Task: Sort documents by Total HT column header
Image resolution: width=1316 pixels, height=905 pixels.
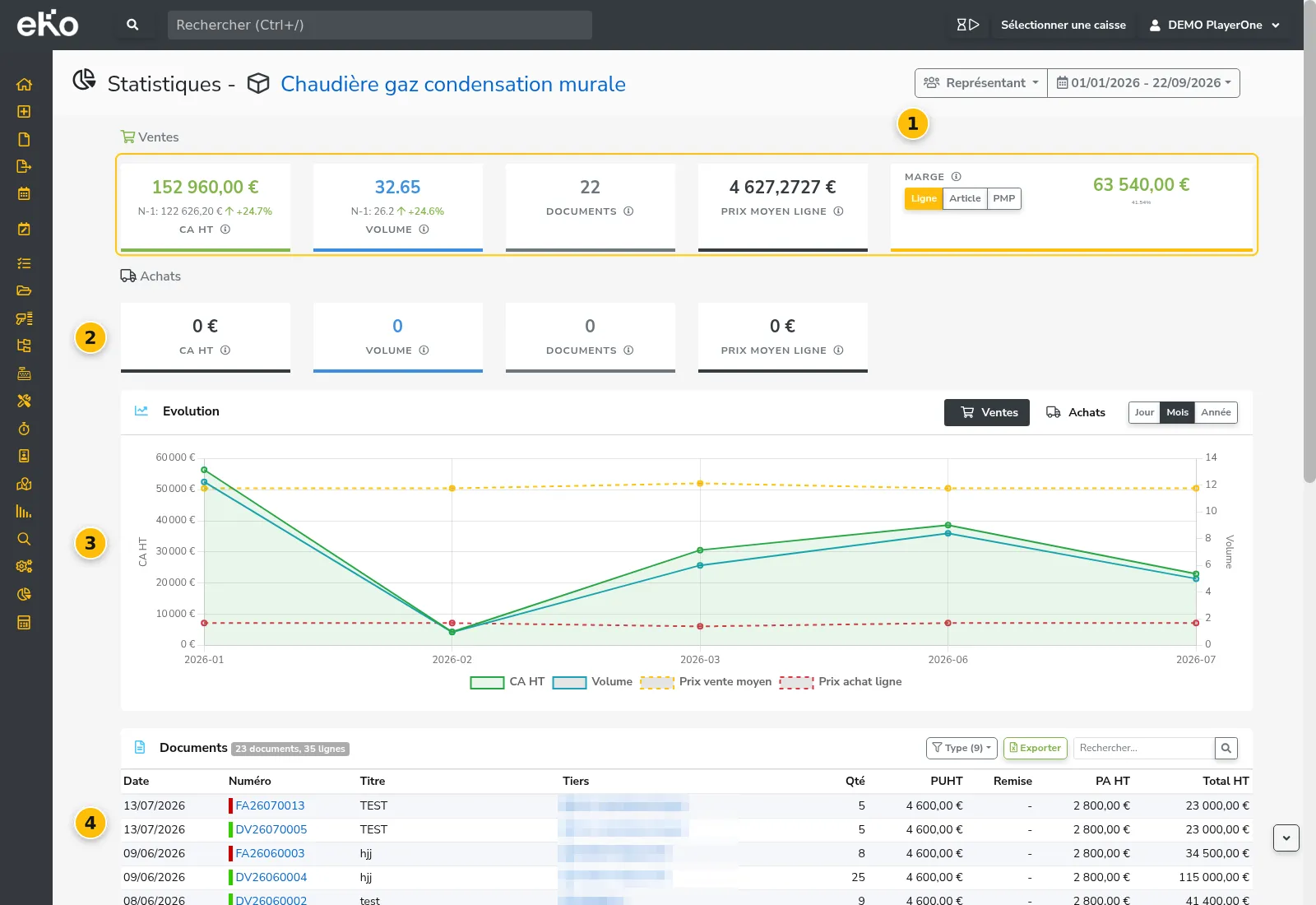Action: click(1226, 781)
